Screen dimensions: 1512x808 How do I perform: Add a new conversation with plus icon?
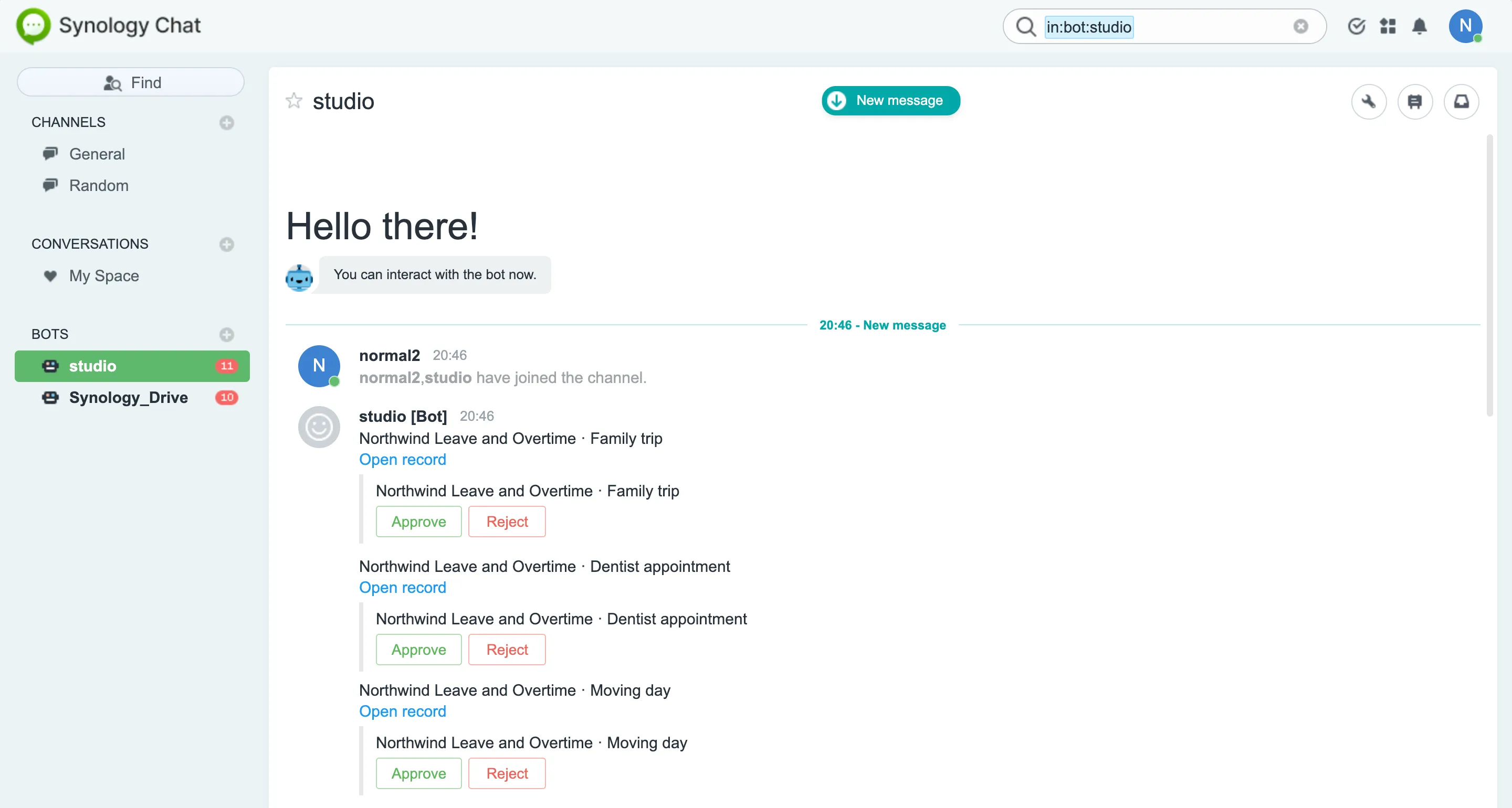click(227, 244)
